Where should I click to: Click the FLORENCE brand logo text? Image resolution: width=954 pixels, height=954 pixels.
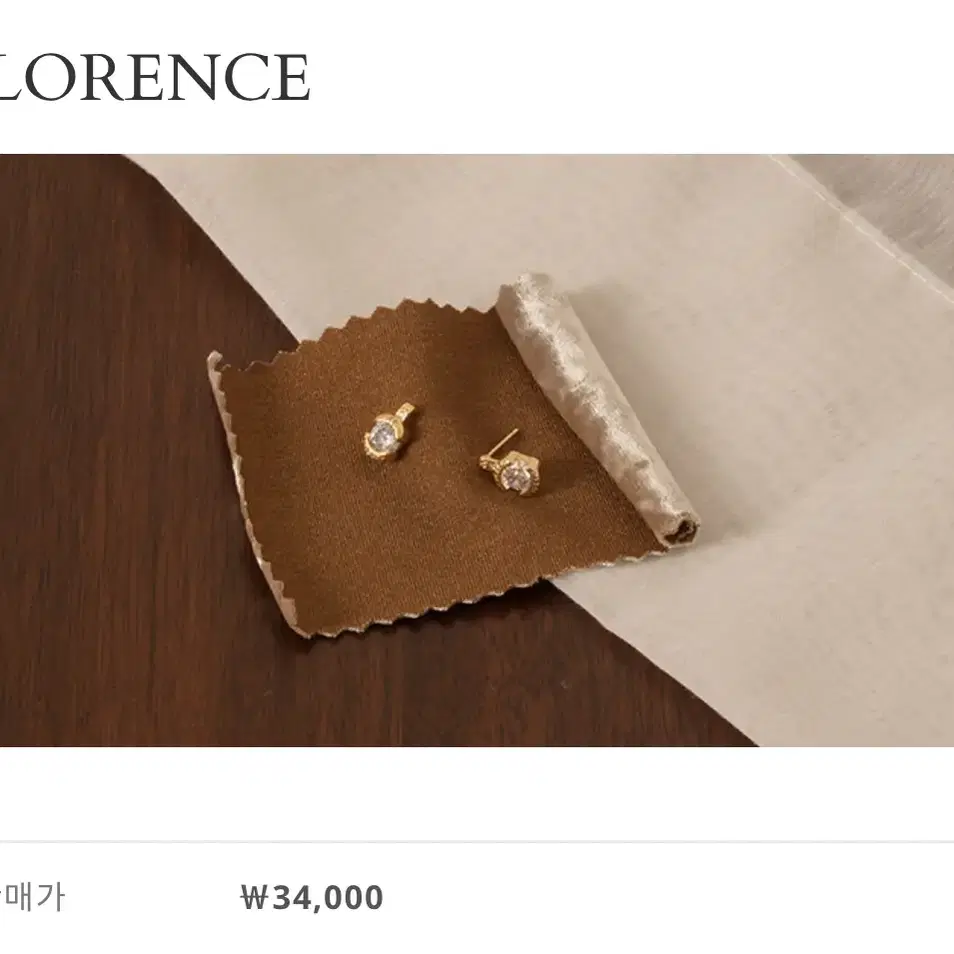pos(154,77)
